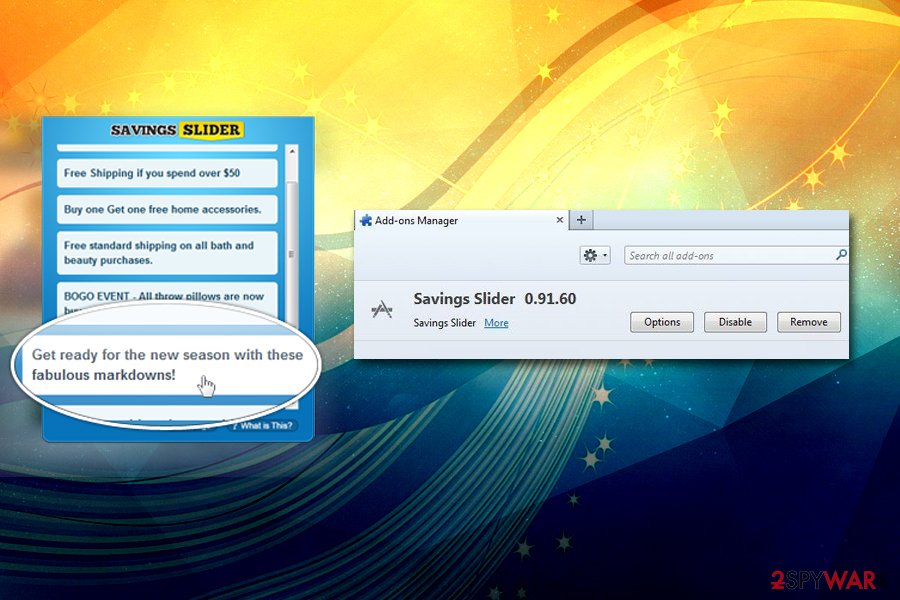Click the Savings Slider add-on icon
Viewport: 900px width, 600px height.
point(382,310)
